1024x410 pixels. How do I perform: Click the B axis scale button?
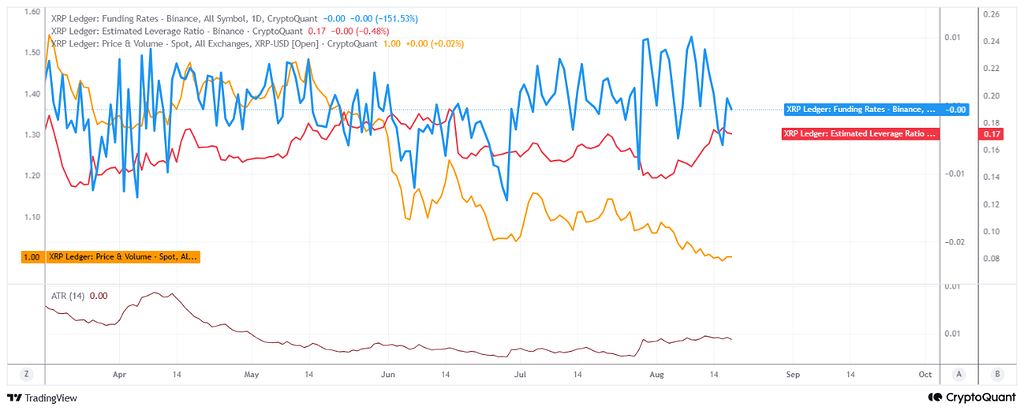[x=997, y=374]
